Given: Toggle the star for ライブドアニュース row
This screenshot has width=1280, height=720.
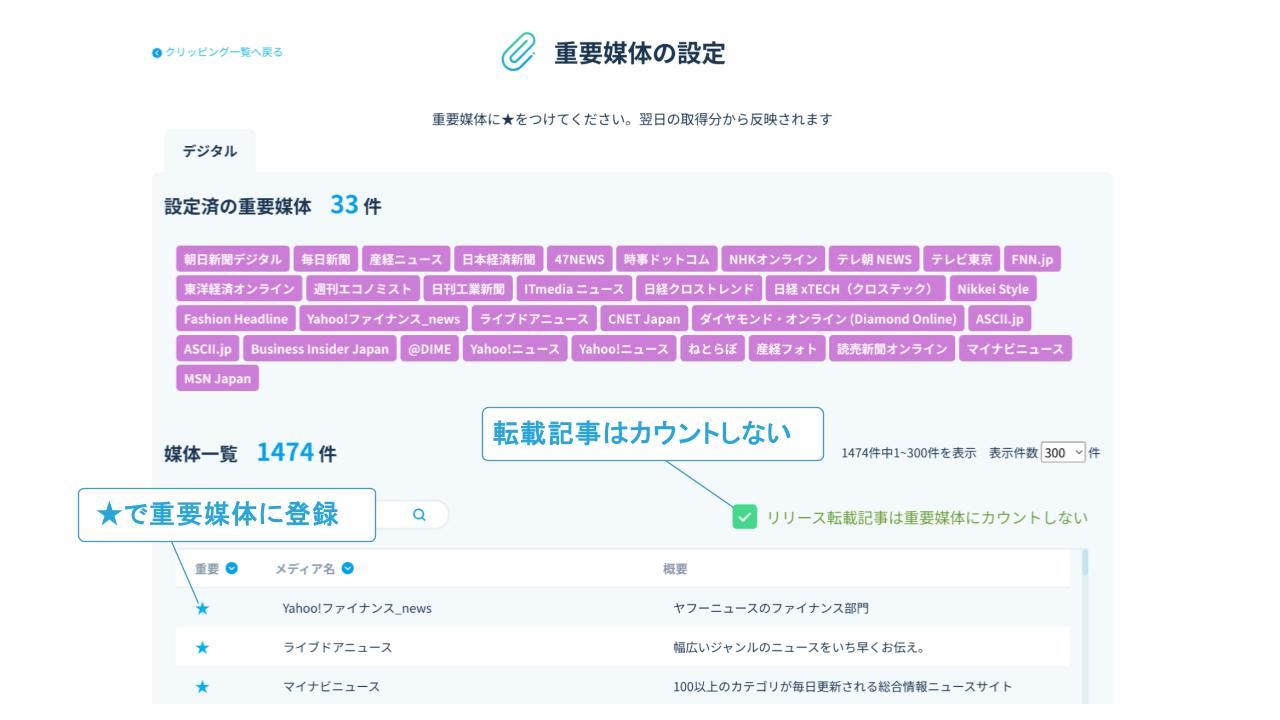Looking at the screenshot, I should coord(202,647).
